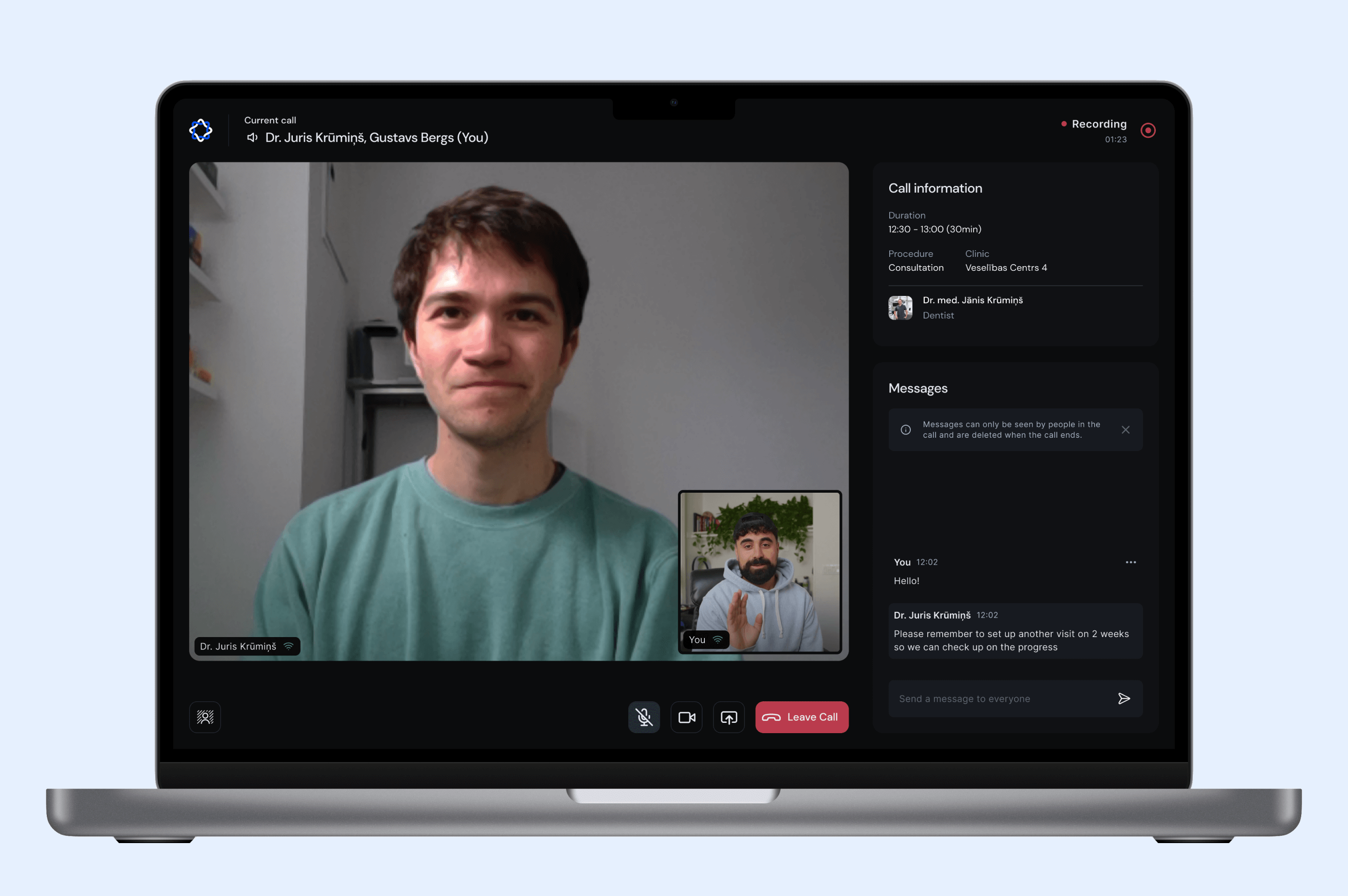
Task: Click the info icon in the messages notice
Action: click(906, 430)
